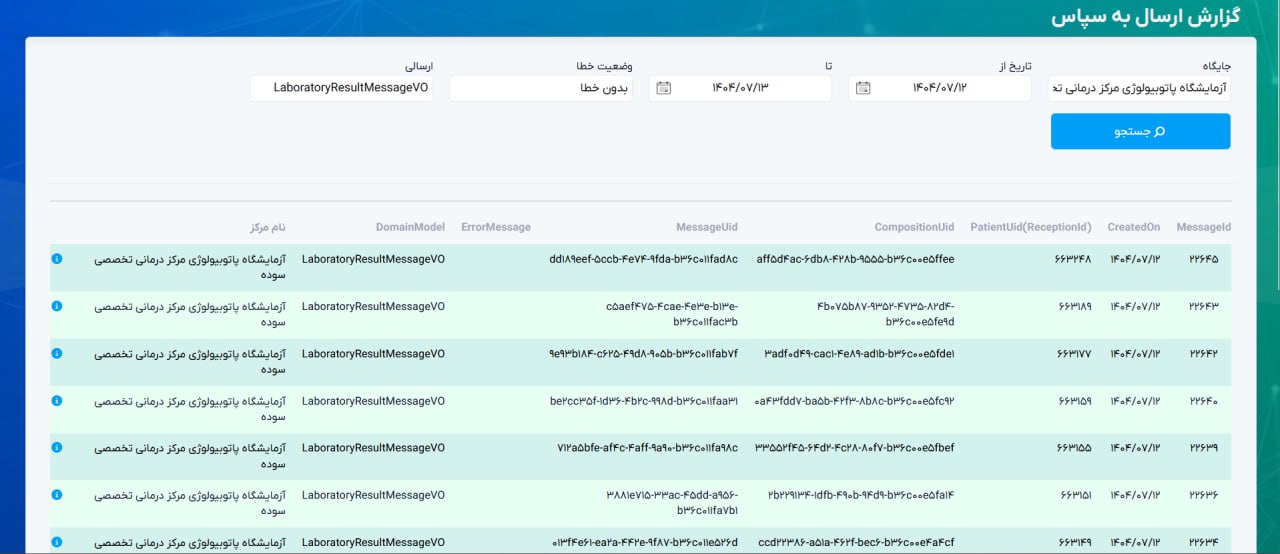
Task: Click the 'تاریخ از' date input field
Action: (950, 88)
